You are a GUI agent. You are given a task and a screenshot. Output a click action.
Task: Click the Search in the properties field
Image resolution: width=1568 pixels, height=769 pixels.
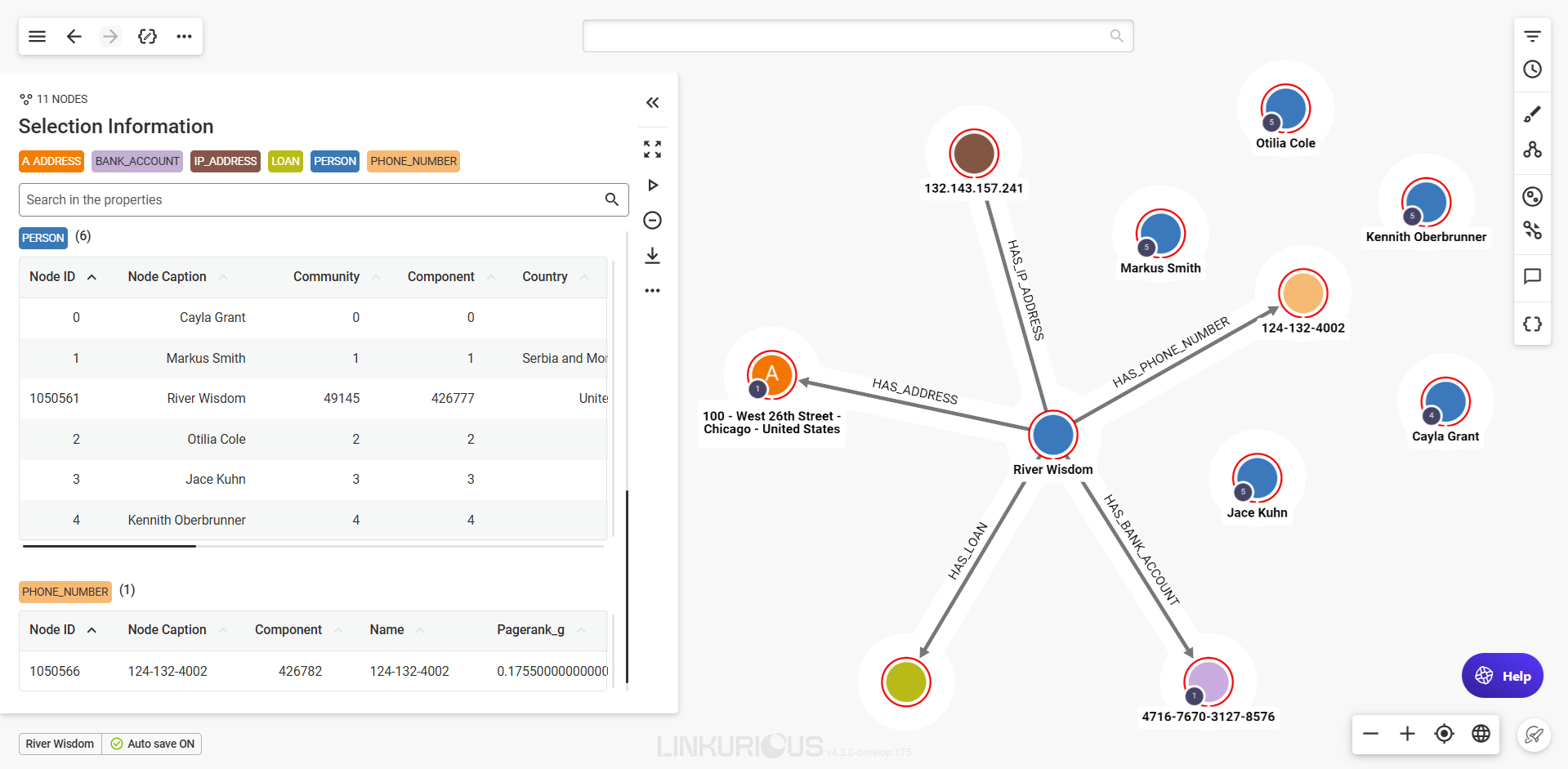(310, 199)
